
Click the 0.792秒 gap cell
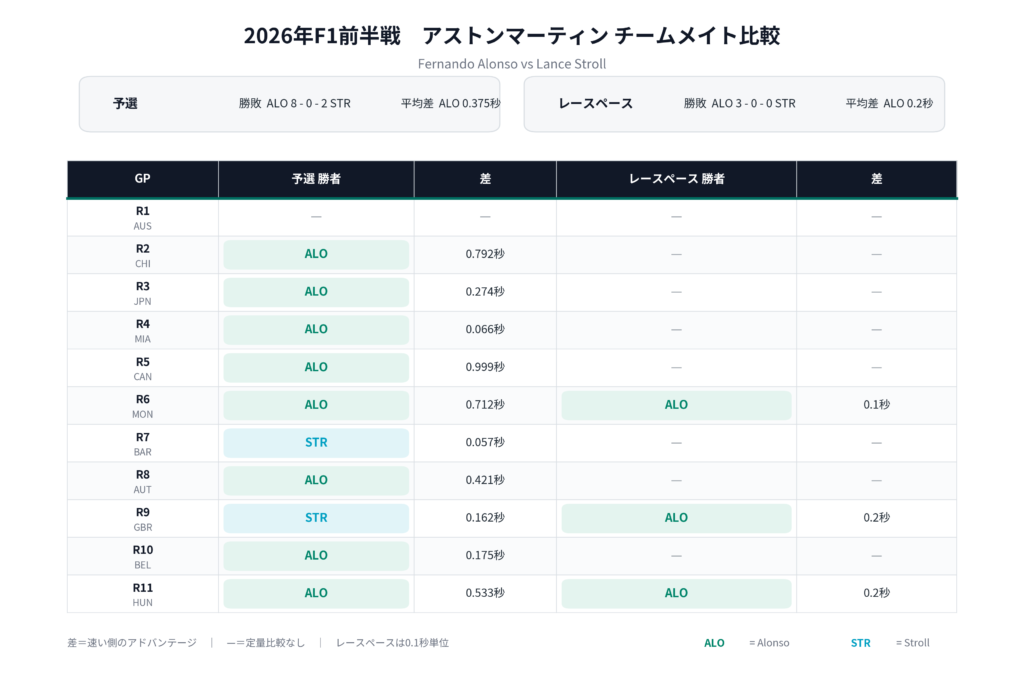(485, 254)
